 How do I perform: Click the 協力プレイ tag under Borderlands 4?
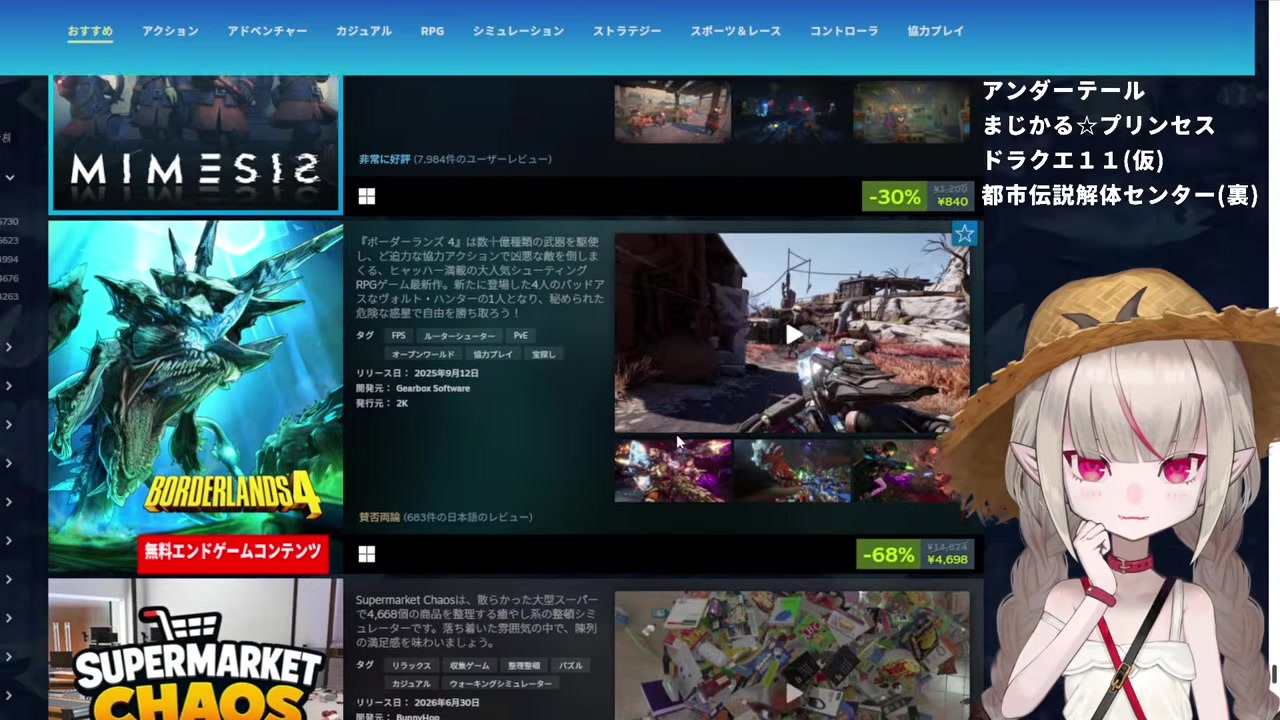[x=493, y=354]
